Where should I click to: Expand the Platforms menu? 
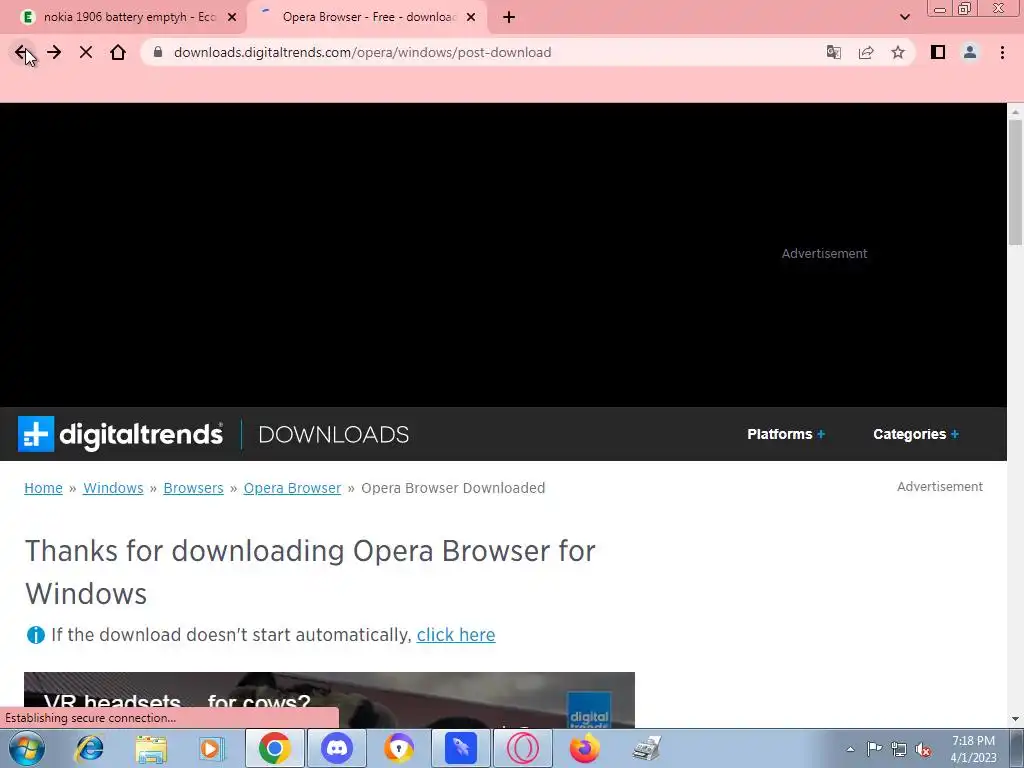click(x=786, y=434)
